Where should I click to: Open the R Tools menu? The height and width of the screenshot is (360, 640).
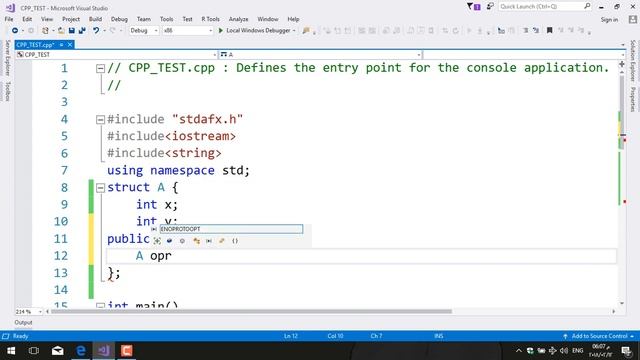tap(210, 19)
